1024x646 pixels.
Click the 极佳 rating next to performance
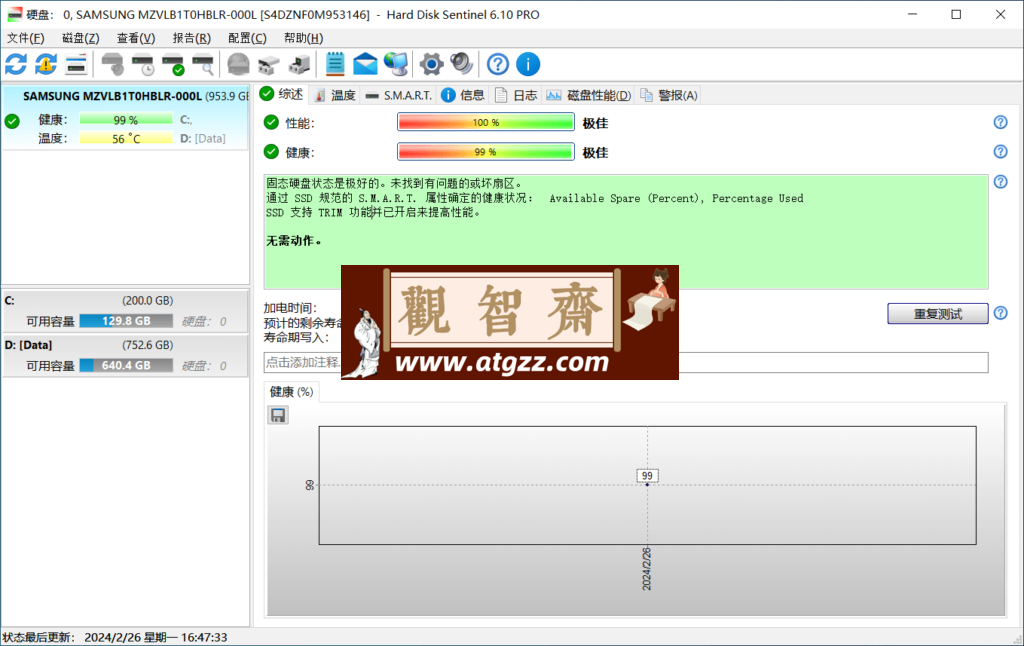coord(595,123)
